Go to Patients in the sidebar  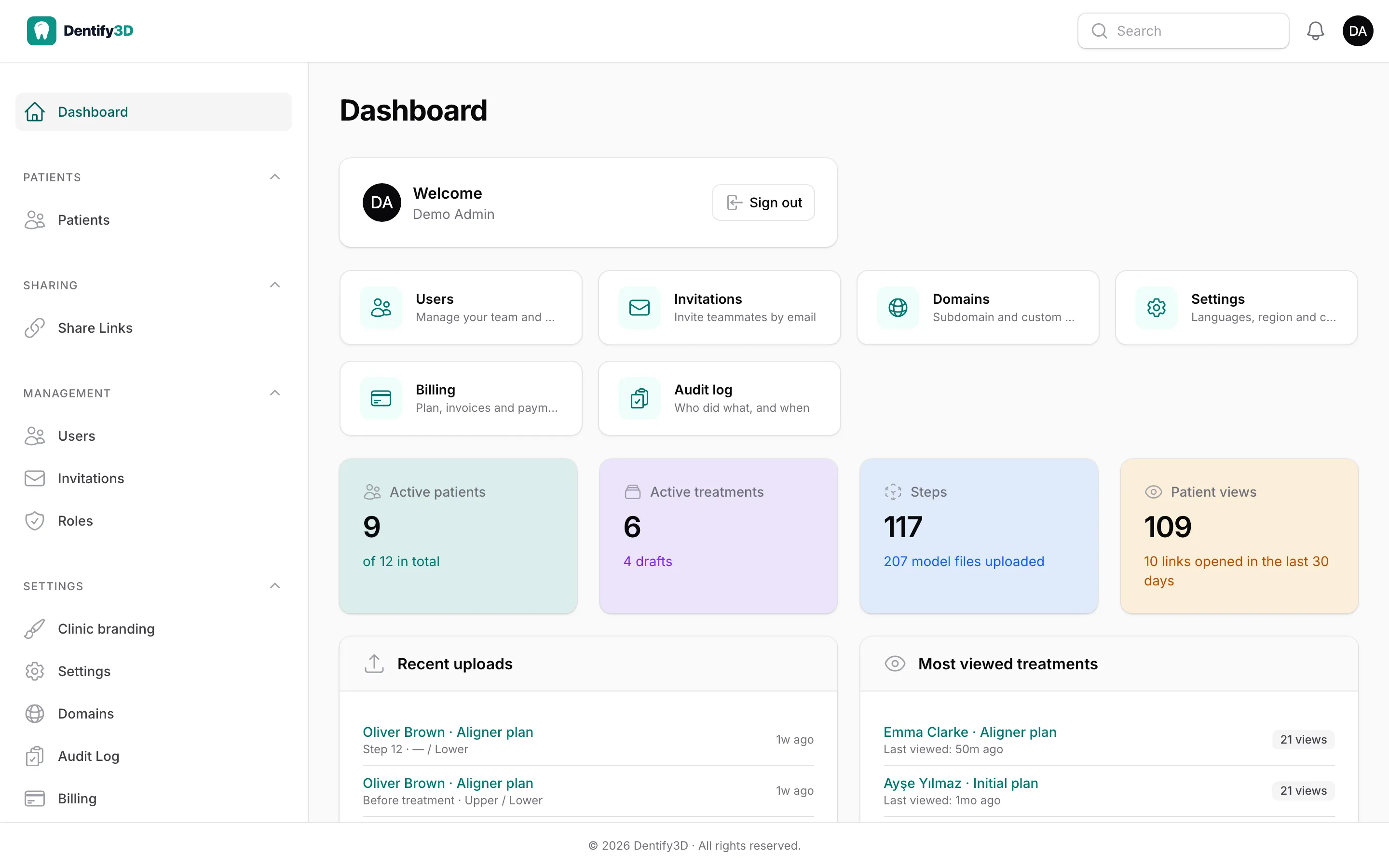tap(154, 220)
